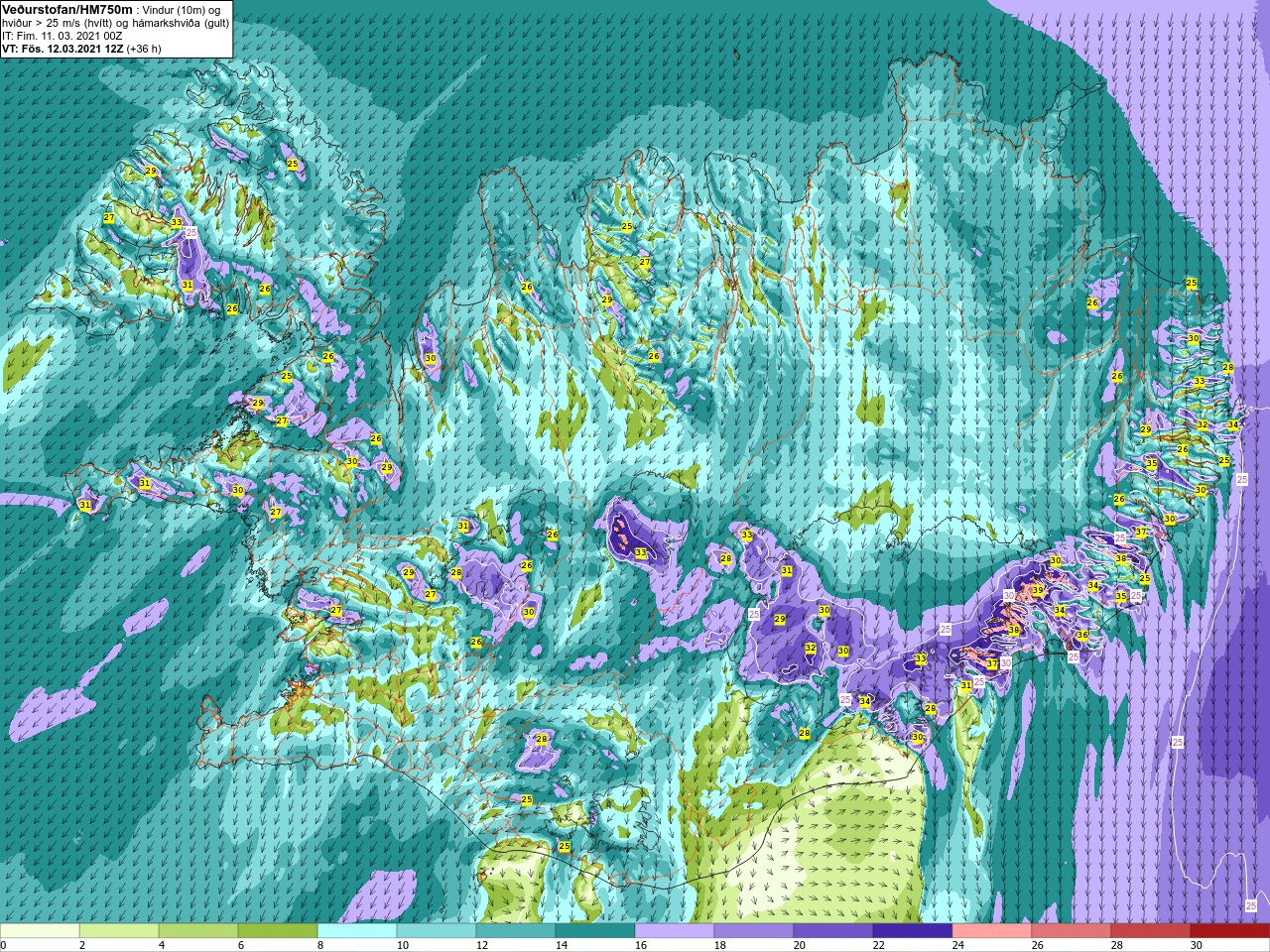Select the 14–16 m/s dark teal legend swatch
Viewport: 1270px width, 952px height.
(595, 931)
